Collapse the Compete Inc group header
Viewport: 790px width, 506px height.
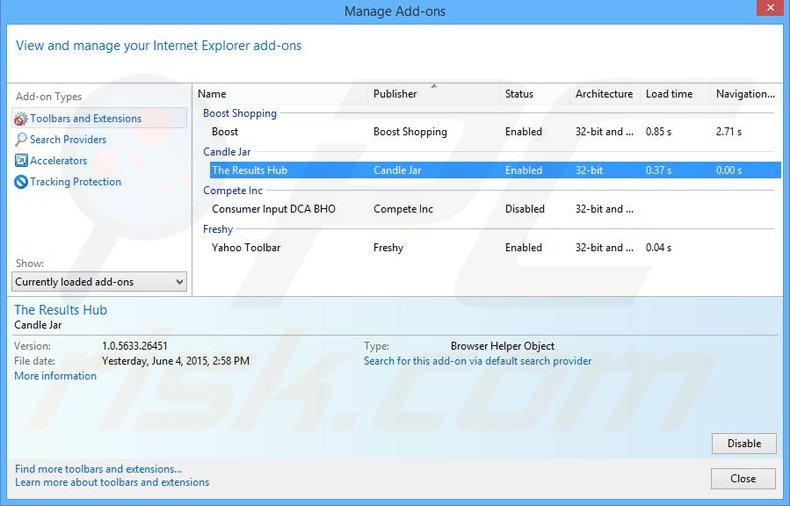[233, 191]
